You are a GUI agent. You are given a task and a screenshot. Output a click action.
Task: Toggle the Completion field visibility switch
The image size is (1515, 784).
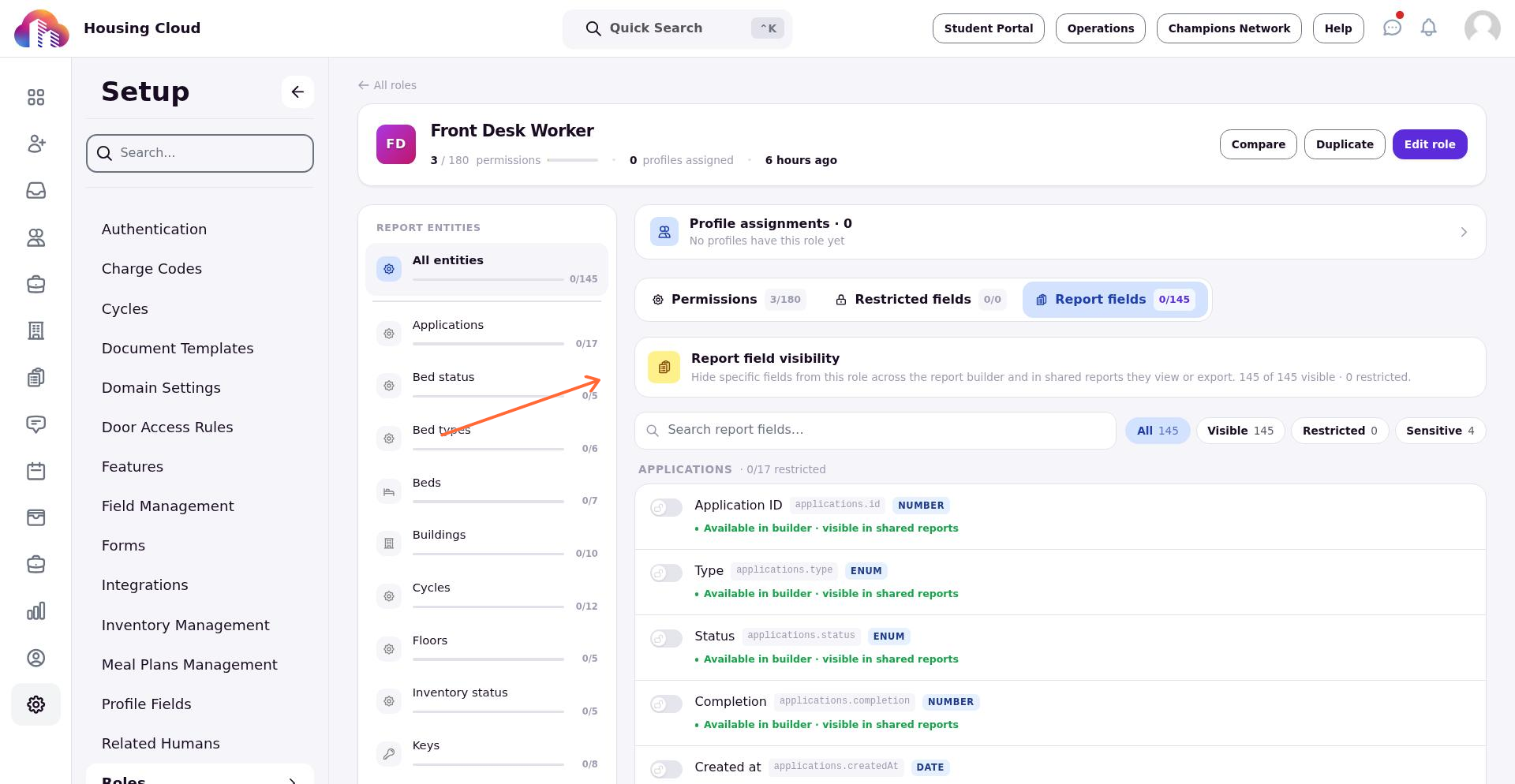tap(666, 704)
